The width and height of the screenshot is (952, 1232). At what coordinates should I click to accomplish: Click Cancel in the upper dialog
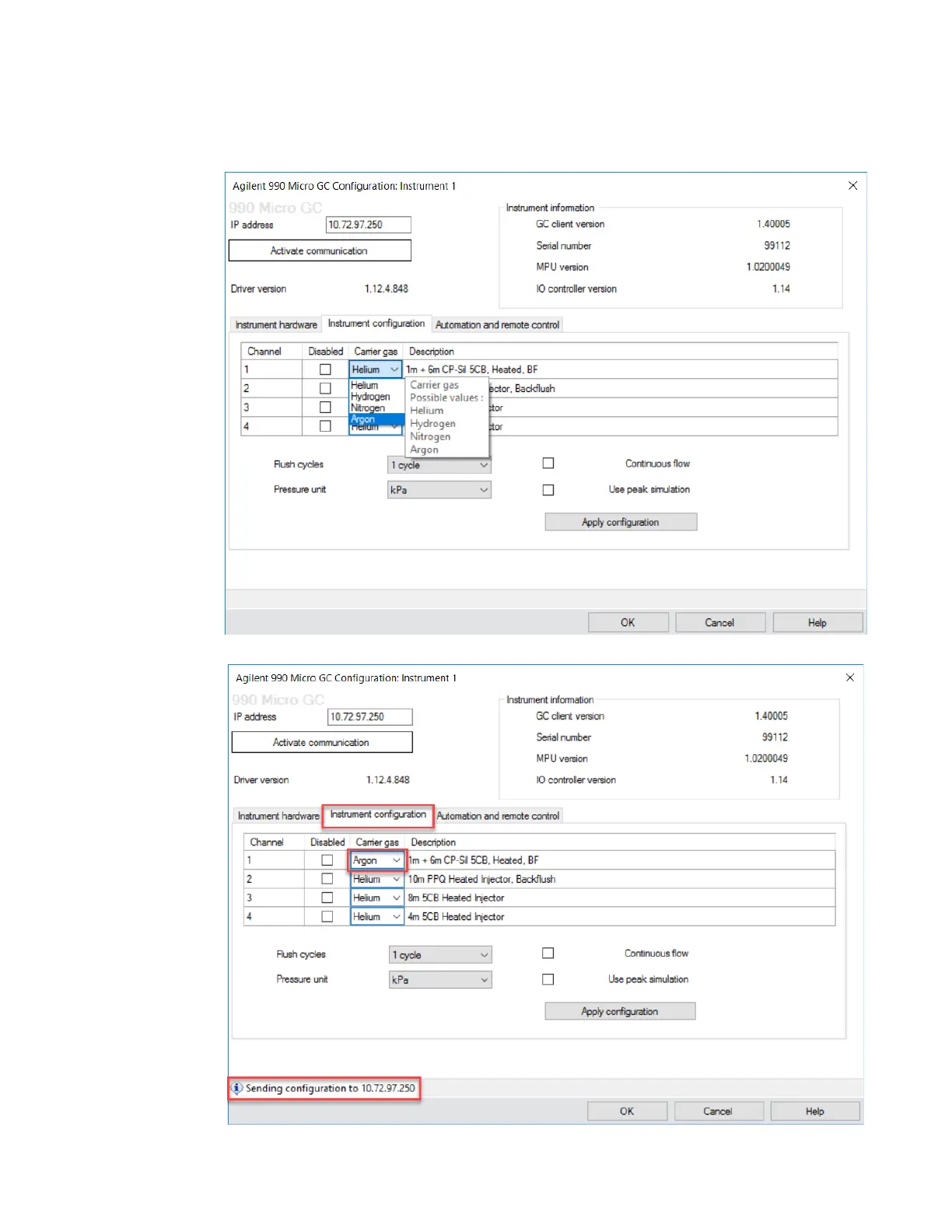(x=719, y=623)
